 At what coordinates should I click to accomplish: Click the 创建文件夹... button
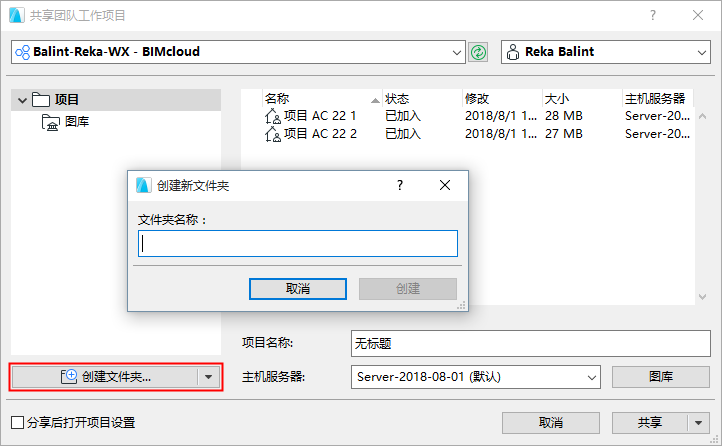[x=105, y=377]
